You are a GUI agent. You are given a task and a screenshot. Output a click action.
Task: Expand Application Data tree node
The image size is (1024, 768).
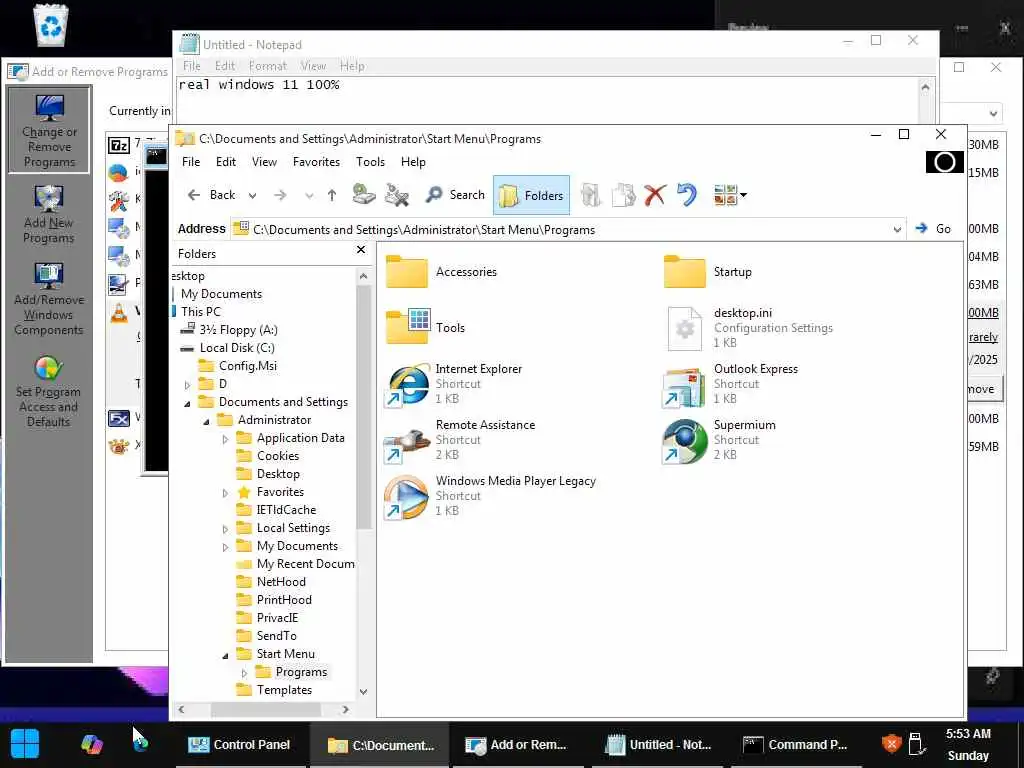click(225, 439)
